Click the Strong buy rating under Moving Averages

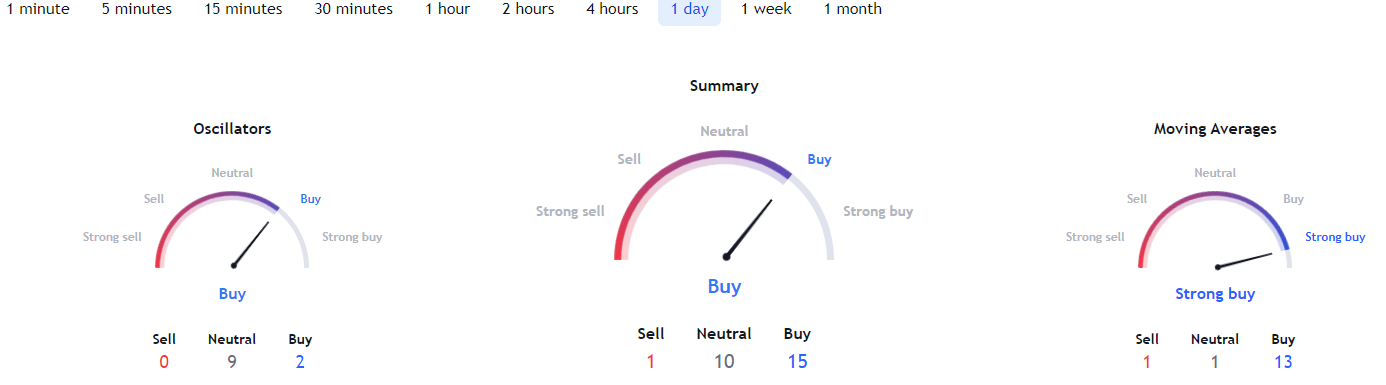tap(1215, 294)
